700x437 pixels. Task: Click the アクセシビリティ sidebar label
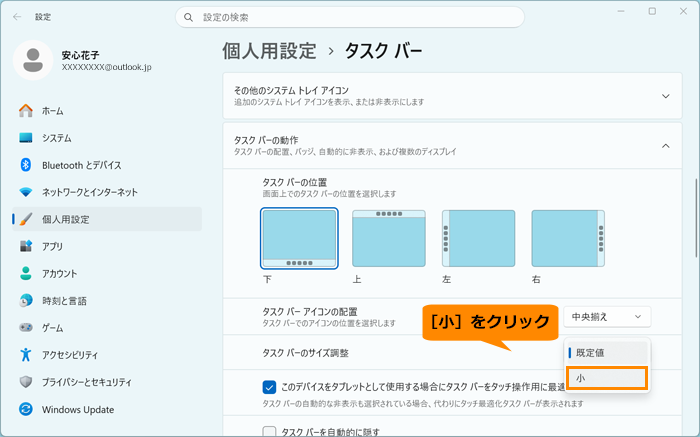pos(70,355)
